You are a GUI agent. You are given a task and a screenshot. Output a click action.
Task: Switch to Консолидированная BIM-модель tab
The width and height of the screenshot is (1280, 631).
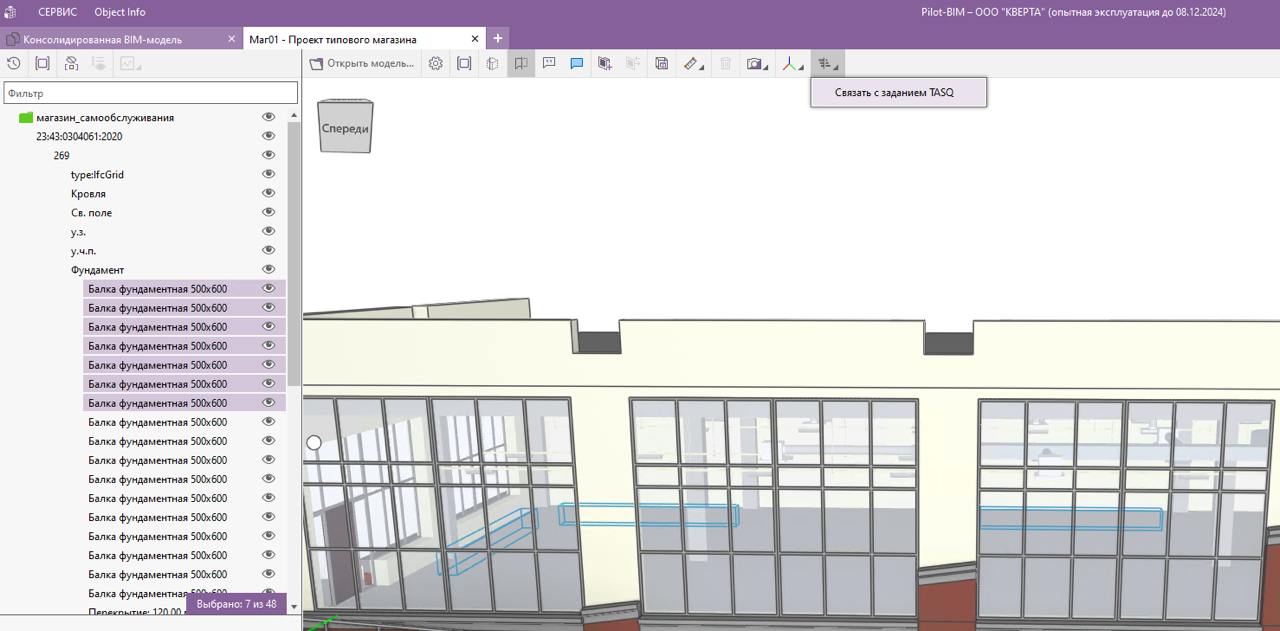(102, 39)
